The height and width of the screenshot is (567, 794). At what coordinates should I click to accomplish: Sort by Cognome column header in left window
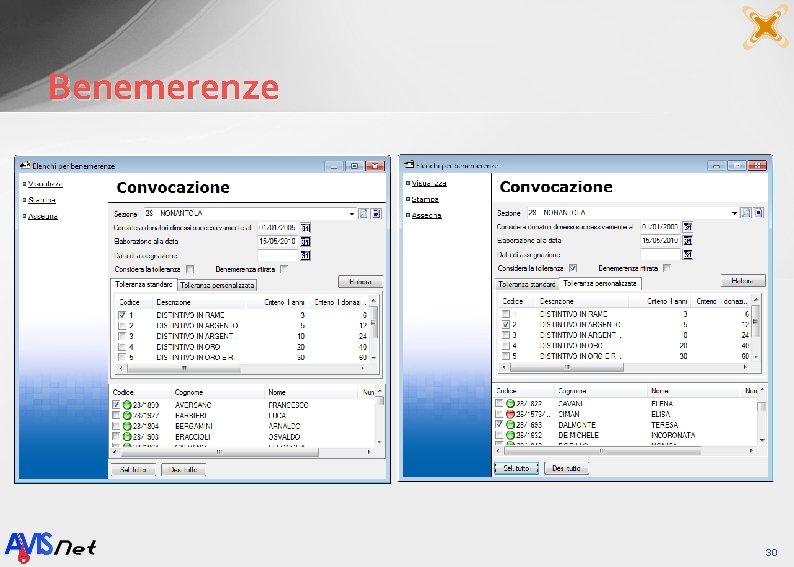218,392
